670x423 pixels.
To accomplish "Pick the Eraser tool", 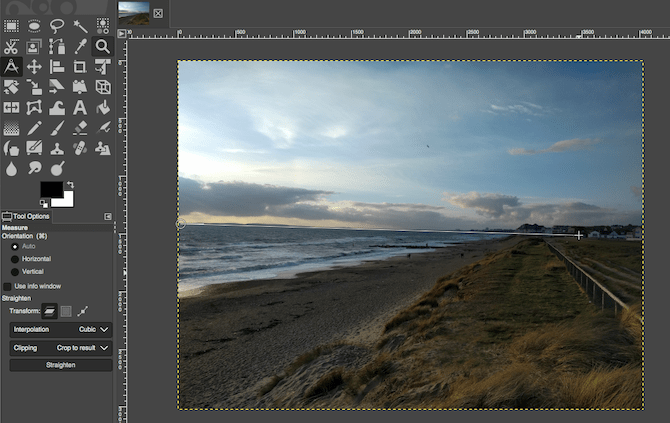I will (x=79, y=128).
